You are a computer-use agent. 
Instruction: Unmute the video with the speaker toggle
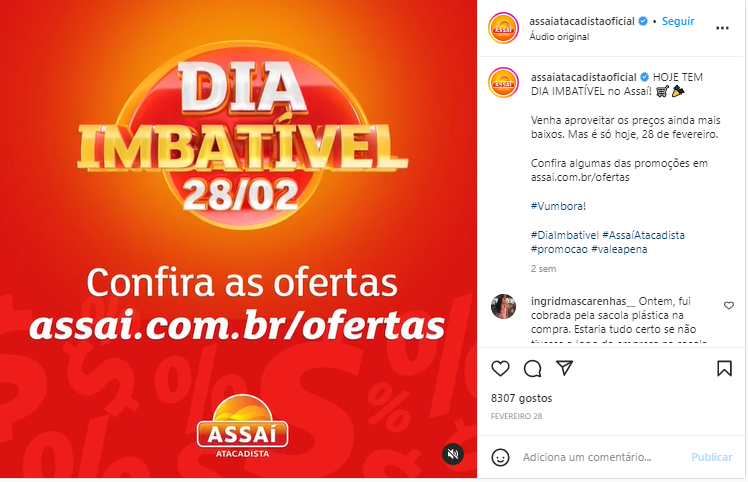tap(453, 454)
